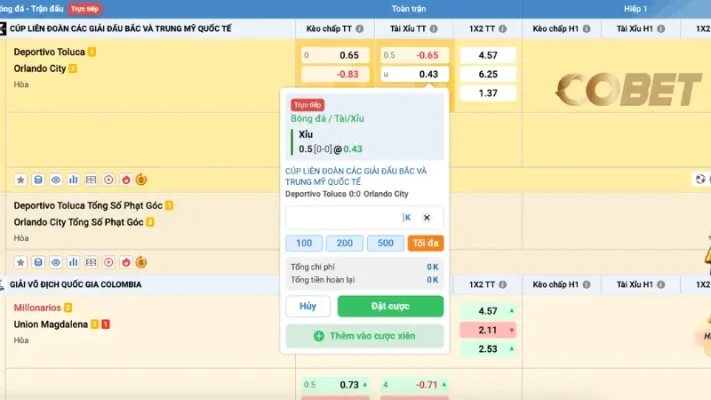
Task: Show info for top 1X2 TT column
Action: coord(502,29)
